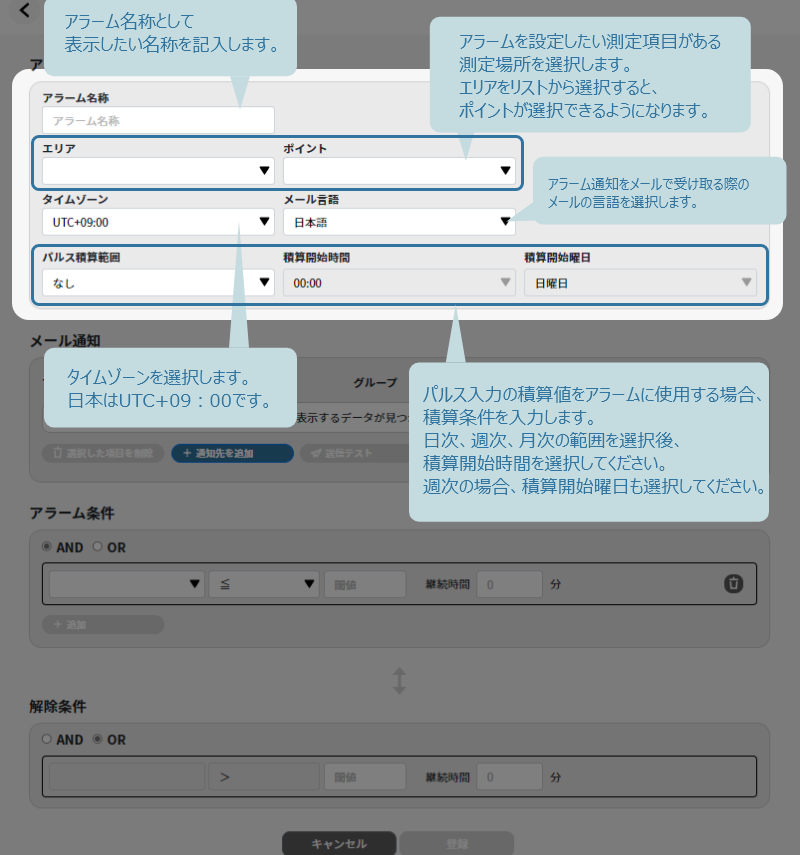This screenshot has width=800, height=855.
Task: Click the 送信テスト button
Action: point(354,453)
